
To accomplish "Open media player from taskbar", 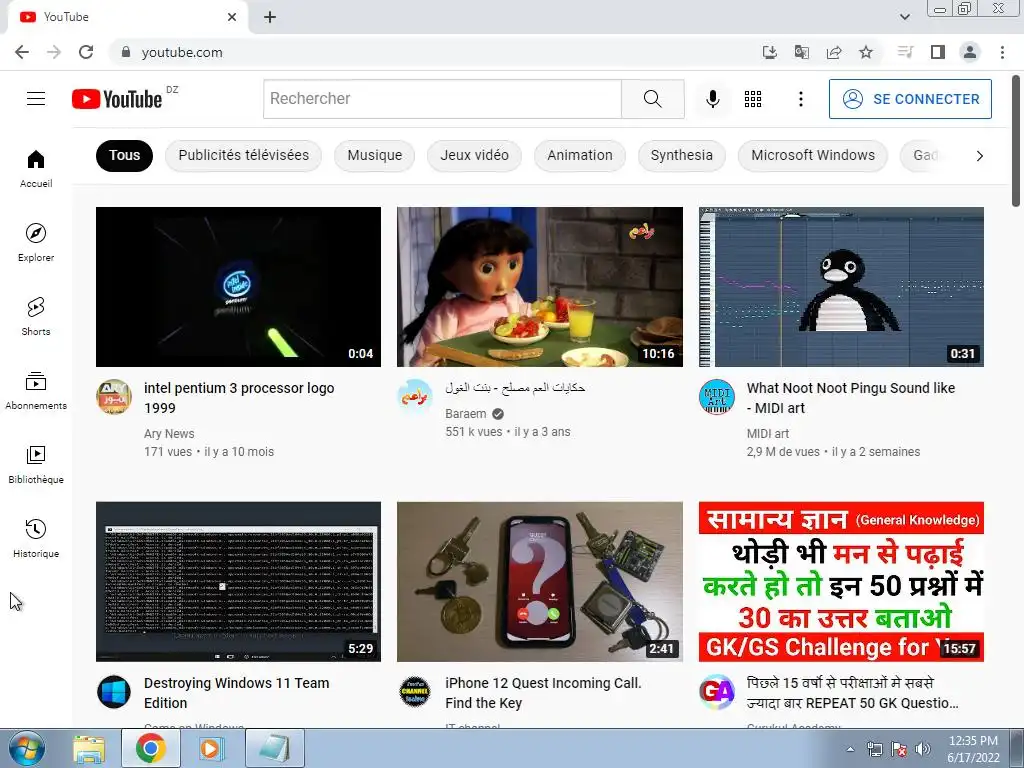I will [210, 748].
